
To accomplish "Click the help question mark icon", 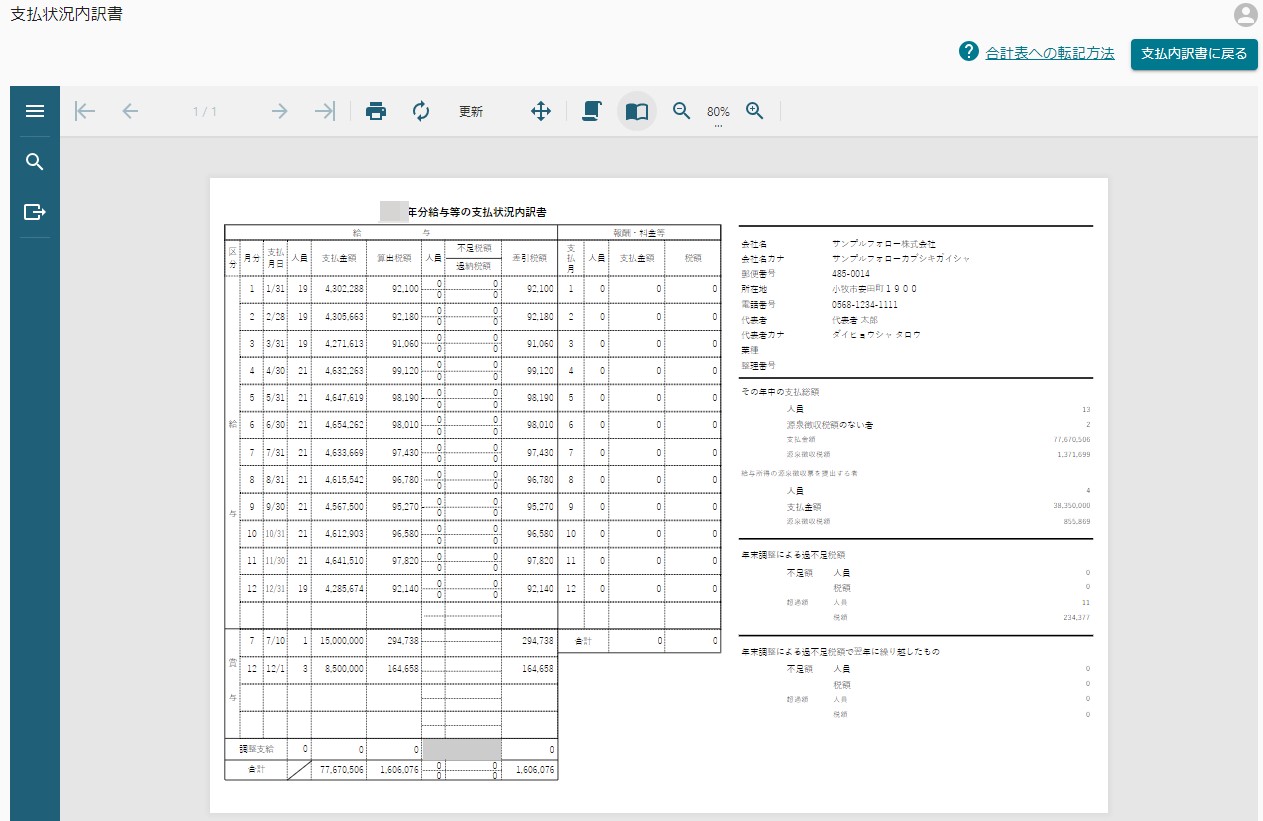I will coord(968,52).
